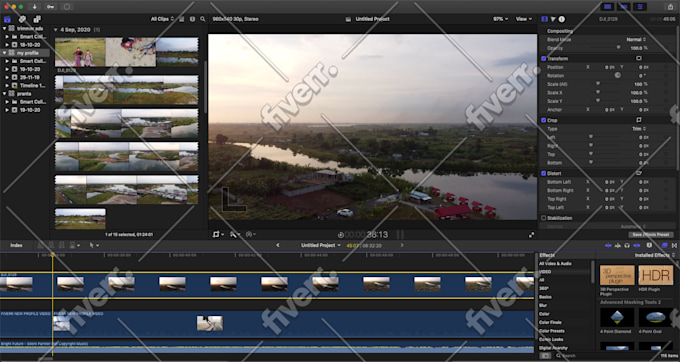This screenshot has width=680, height=362.
Task: Click the headphones solo icon in timeline
Action: pos(627,245)
